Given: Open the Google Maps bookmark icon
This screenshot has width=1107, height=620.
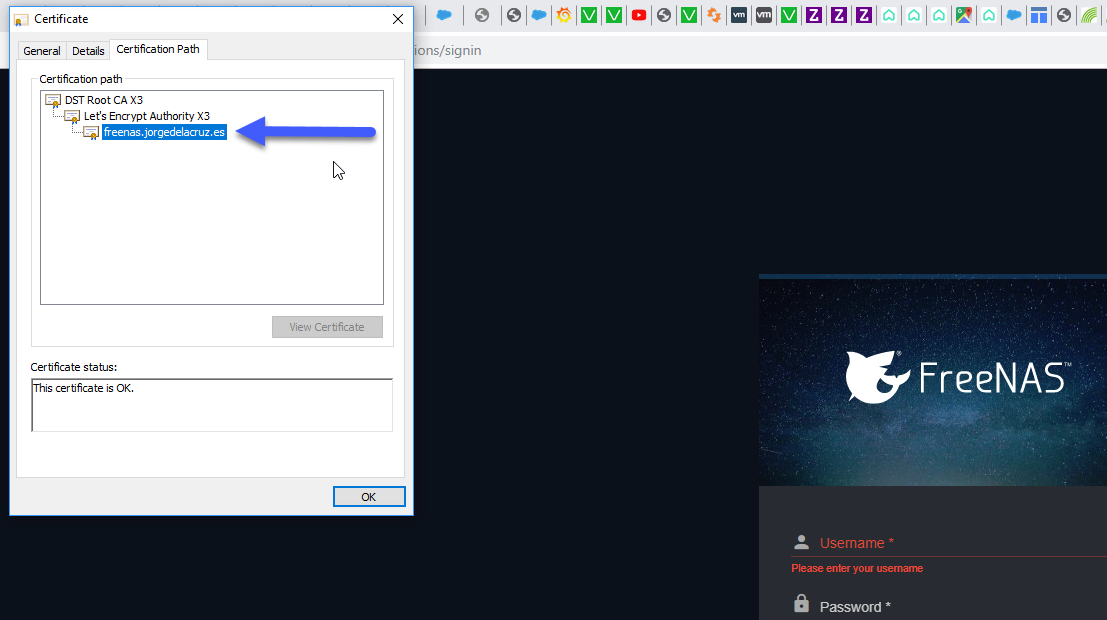Looking at the screenshot, I should click(x=964, y=15).
